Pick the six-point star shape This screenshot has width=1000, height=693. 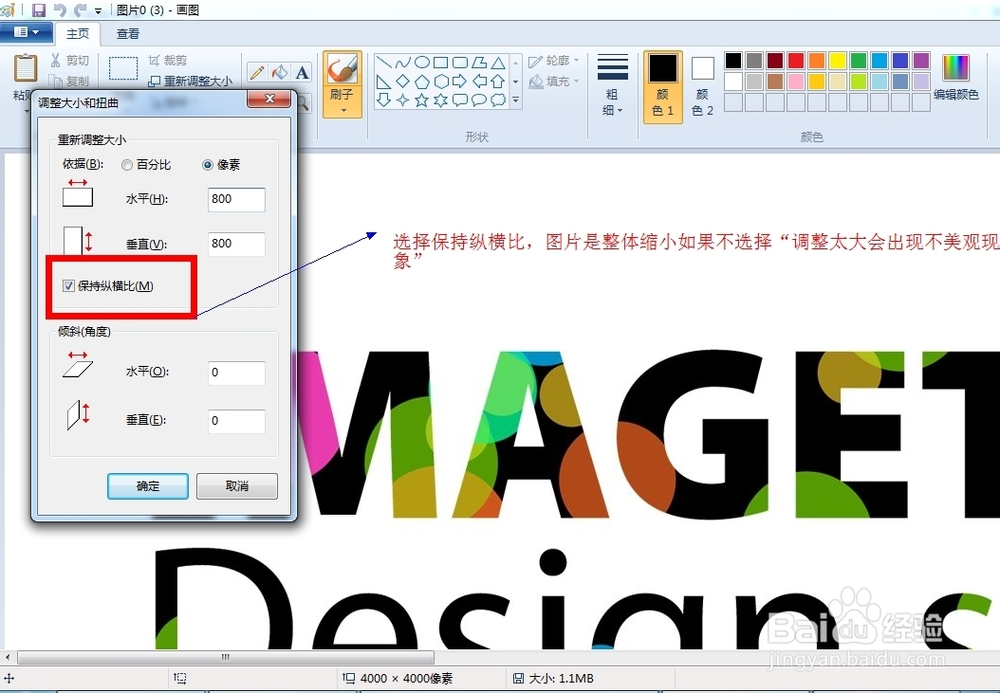[x=441, y=100]
